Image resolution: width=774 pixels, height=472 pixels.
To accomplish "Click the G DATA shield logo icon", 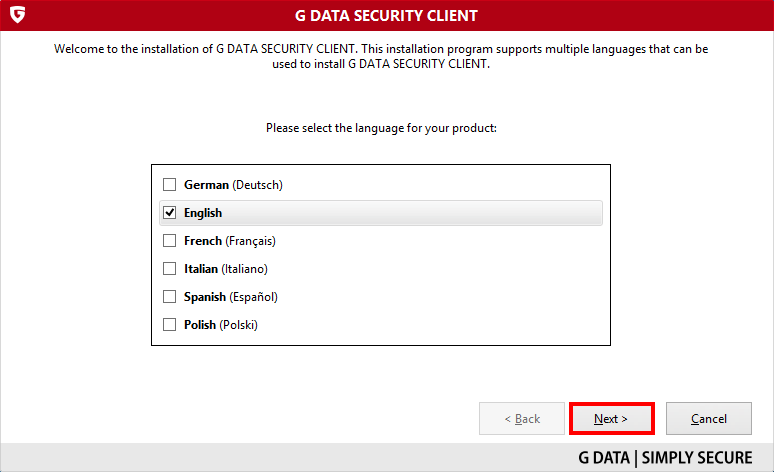I will click(x=18, y=14).
